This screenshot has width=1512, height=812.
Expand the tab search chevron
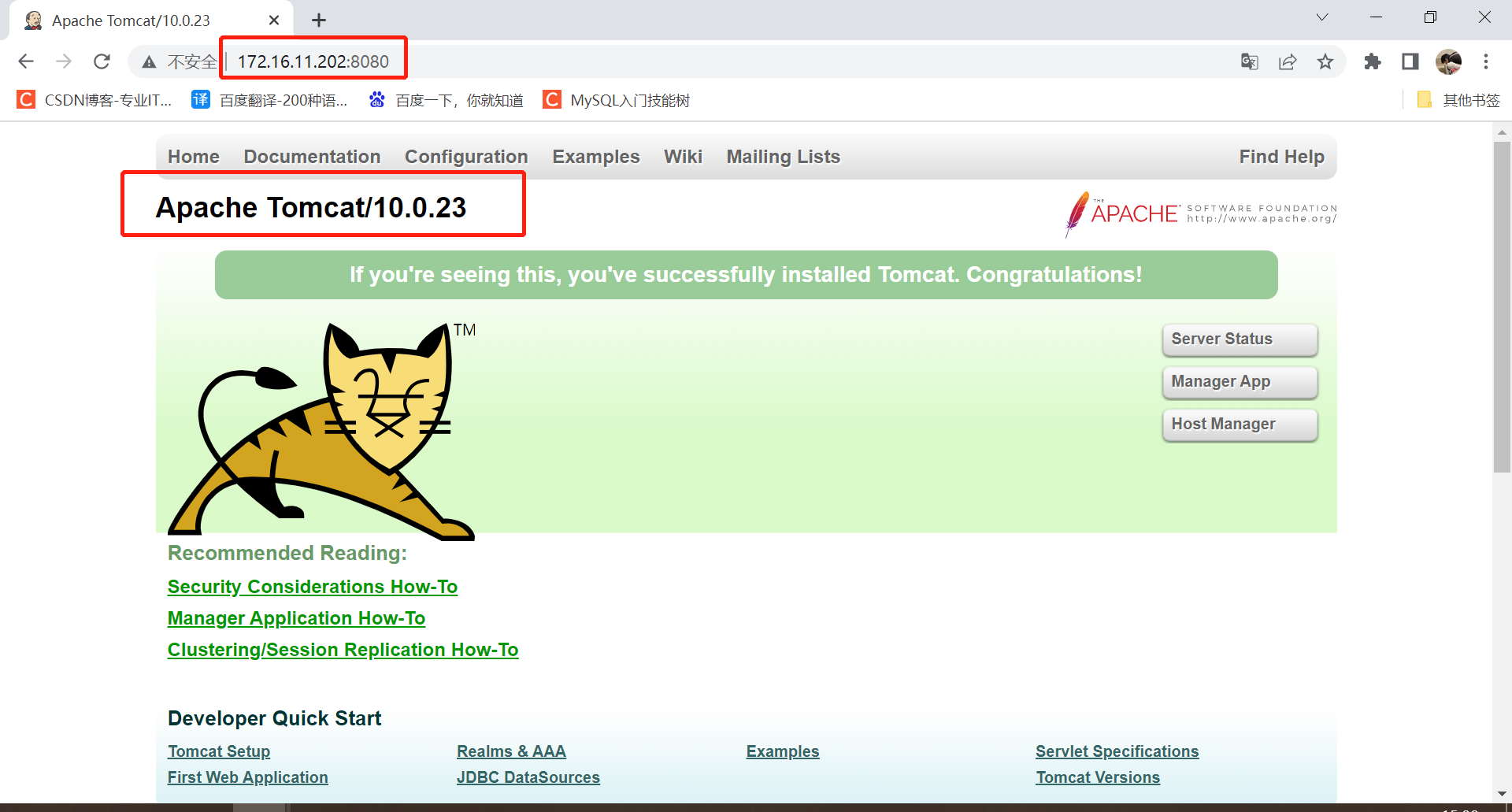(1322, 17)
